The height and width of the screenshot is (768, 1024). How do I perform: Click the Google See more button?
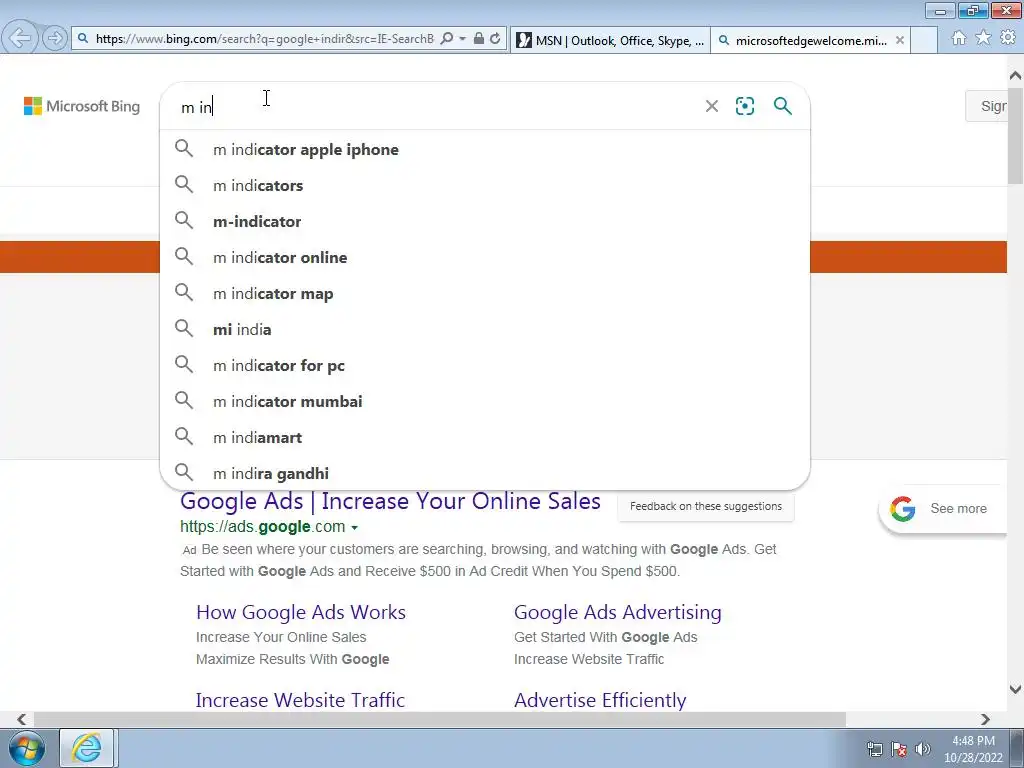[x=943, y=509]
